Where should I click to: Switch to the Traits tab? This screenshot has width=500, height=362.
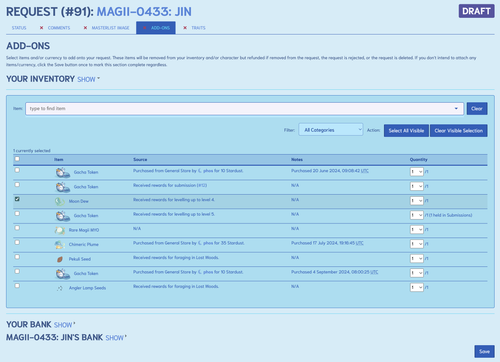tap(194, 28)
